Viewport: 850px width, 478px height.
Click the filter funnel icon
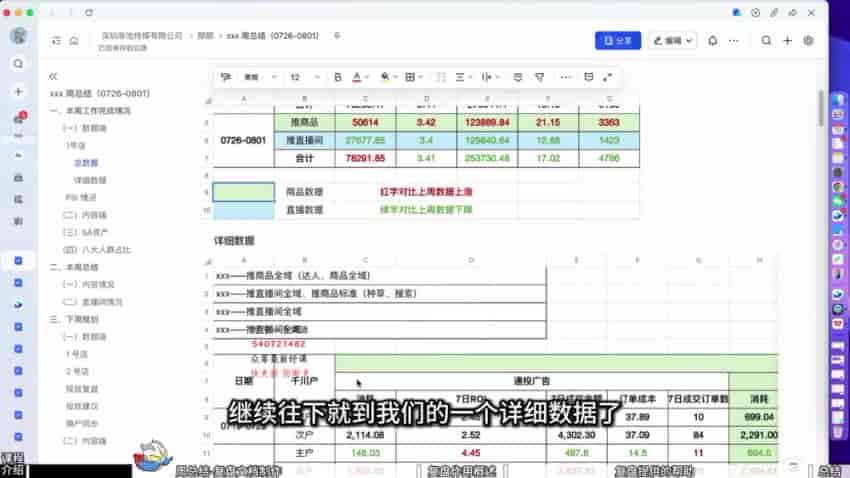(x=539, y=77)
